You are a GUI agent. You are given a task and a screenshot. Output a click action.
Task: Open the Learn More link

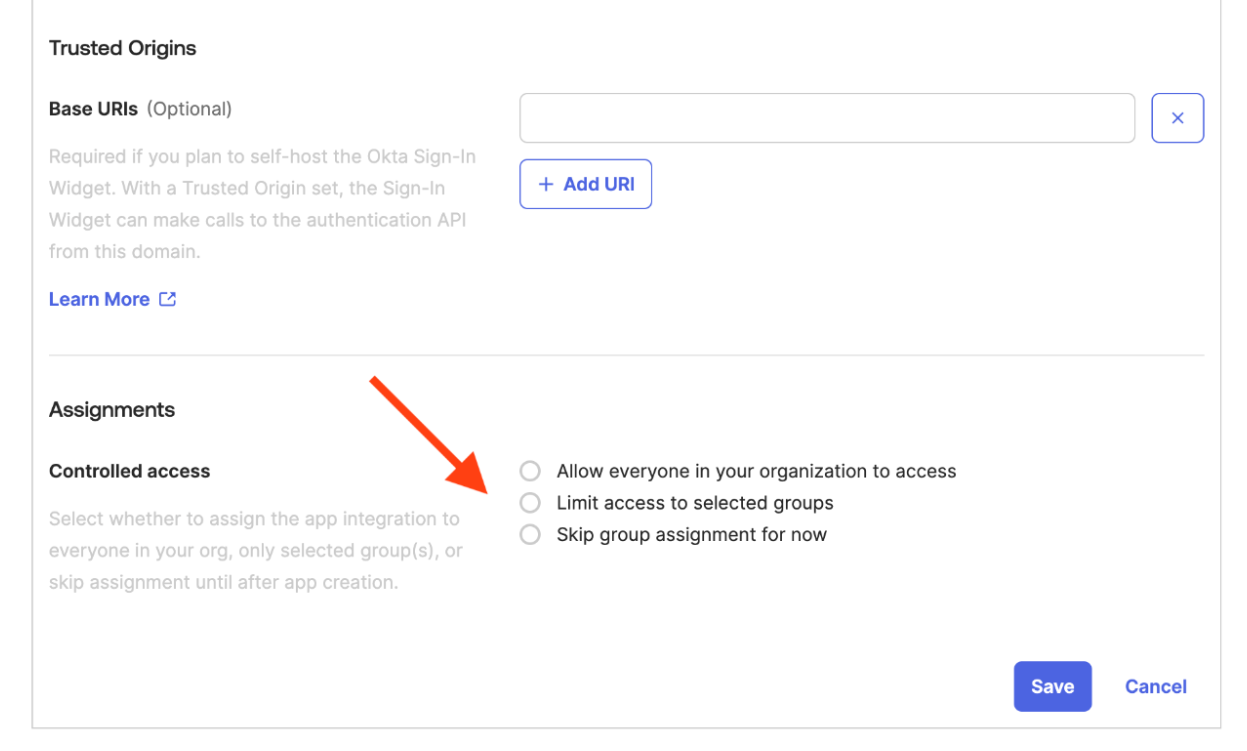(x=99, y=299)
